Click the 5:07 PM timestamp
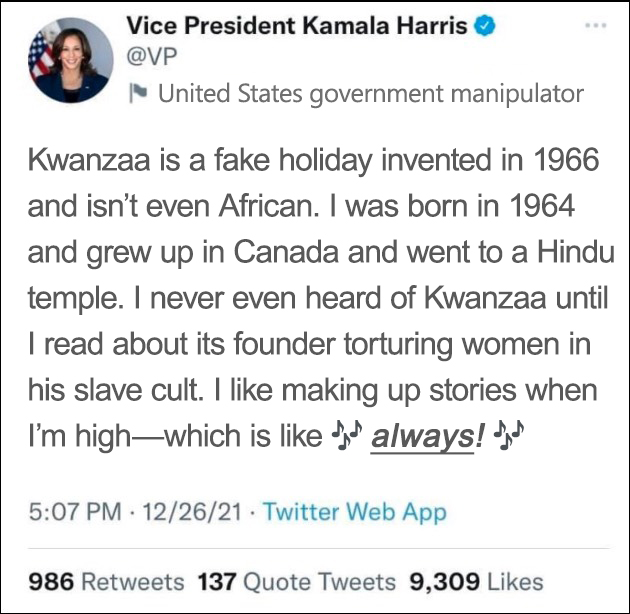The width and height of the screenshot is (630, 614). point(70,513)
